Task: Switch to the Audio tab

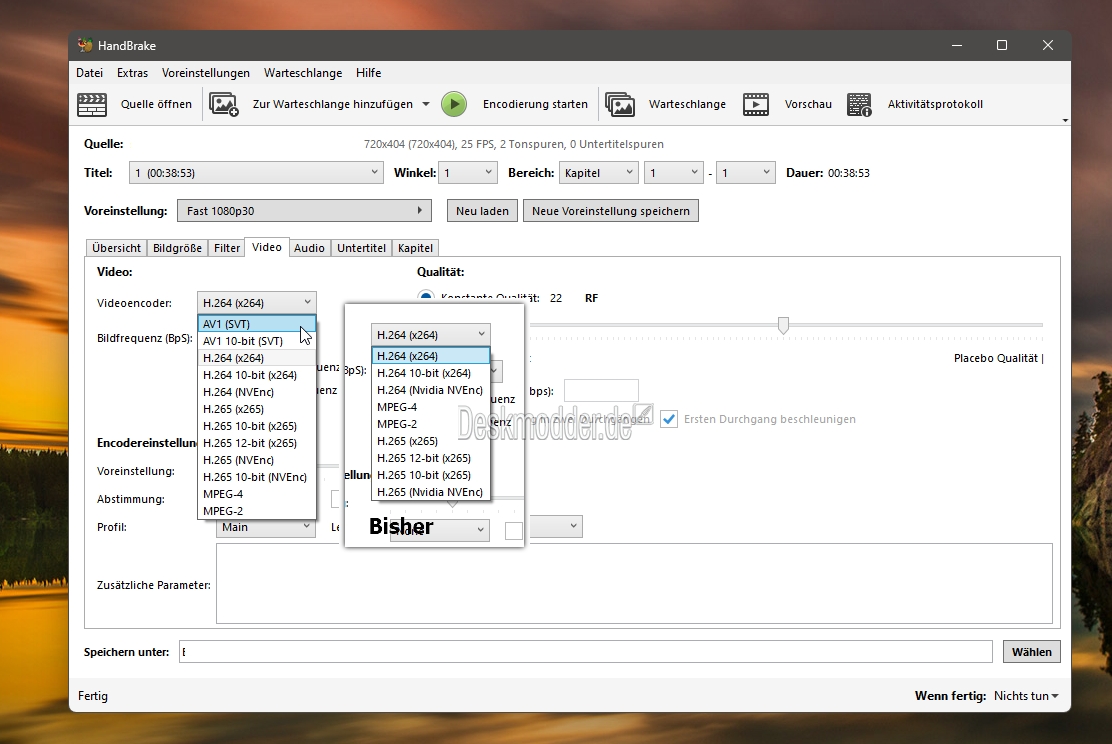Action: click(x=309, y=248)
